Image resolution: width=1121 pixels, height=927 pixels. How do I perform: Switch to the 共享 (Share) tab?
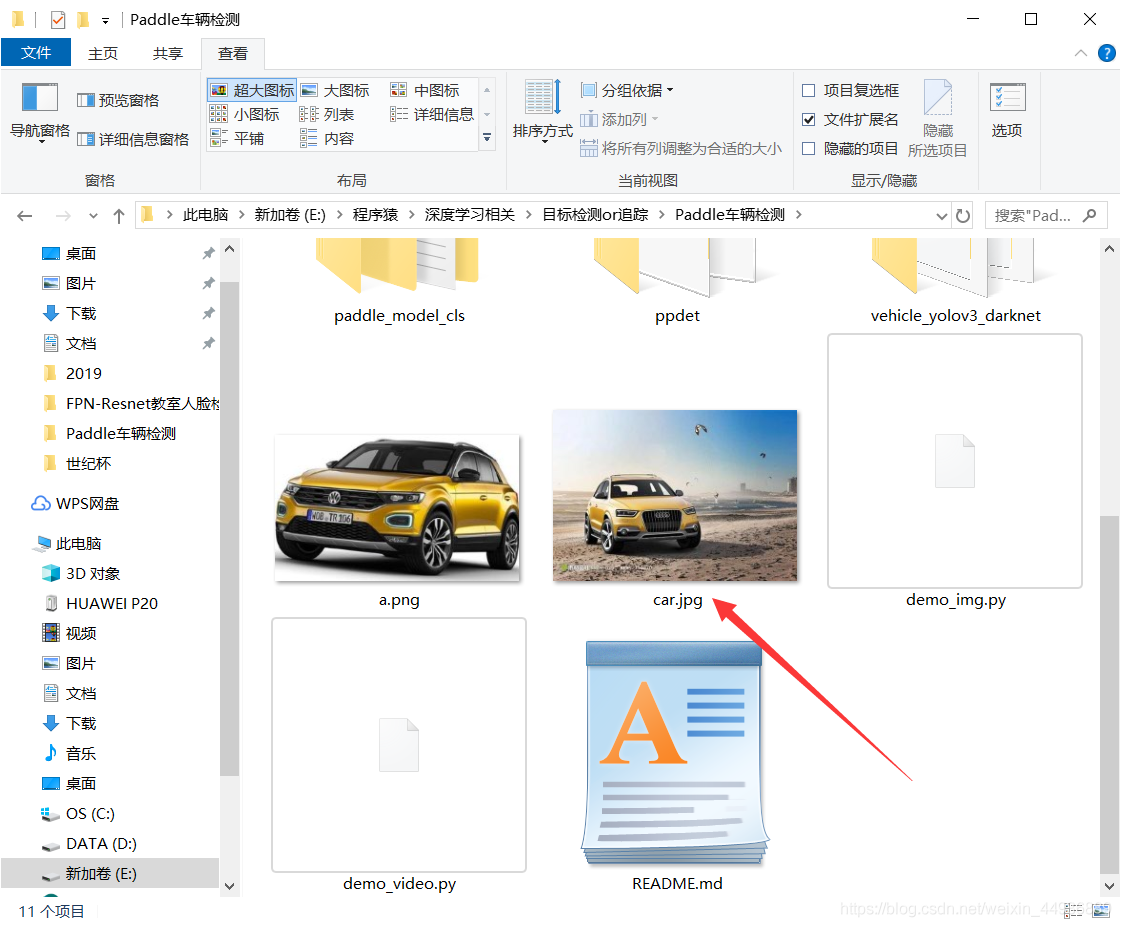click(167, 53)
